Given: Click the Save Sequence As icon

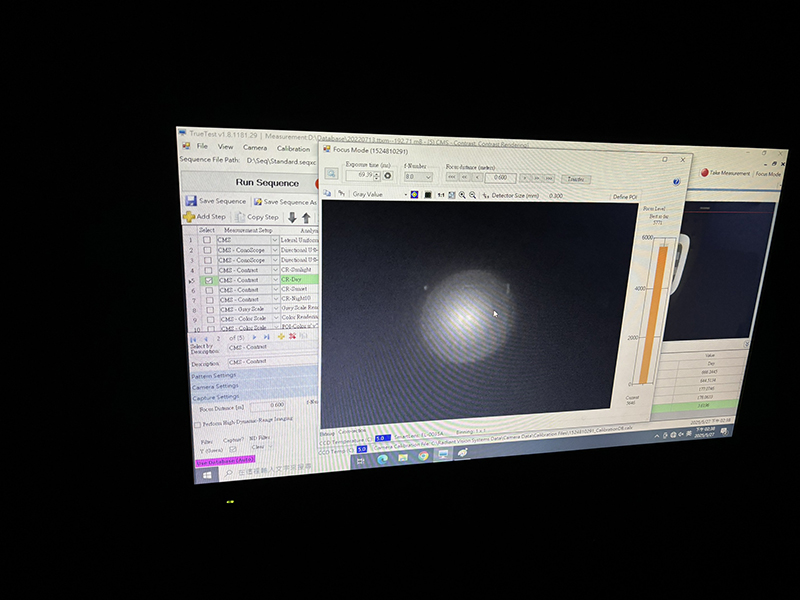Looking at the screenshot, I should (x=258, y=202).
